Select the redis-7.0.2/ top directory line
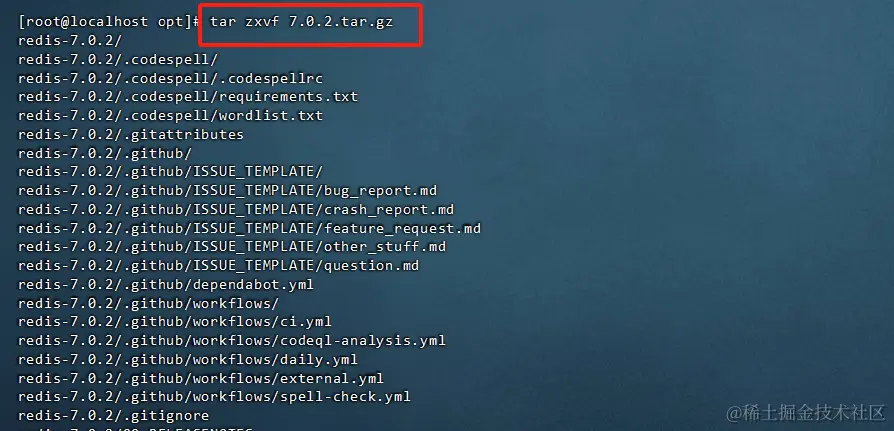 coord(70,40)
